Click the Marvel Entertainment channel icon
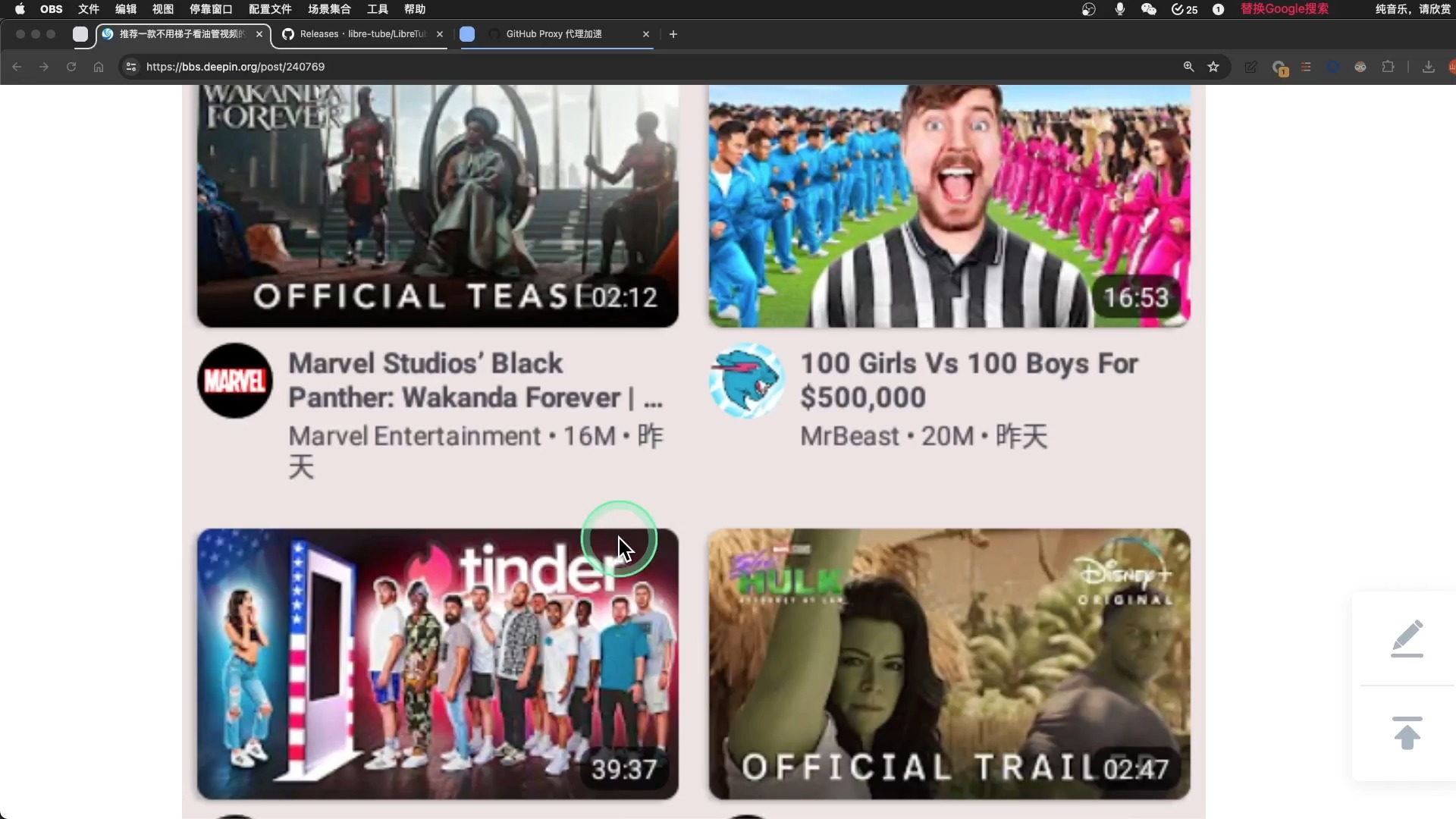 (234, 380)
